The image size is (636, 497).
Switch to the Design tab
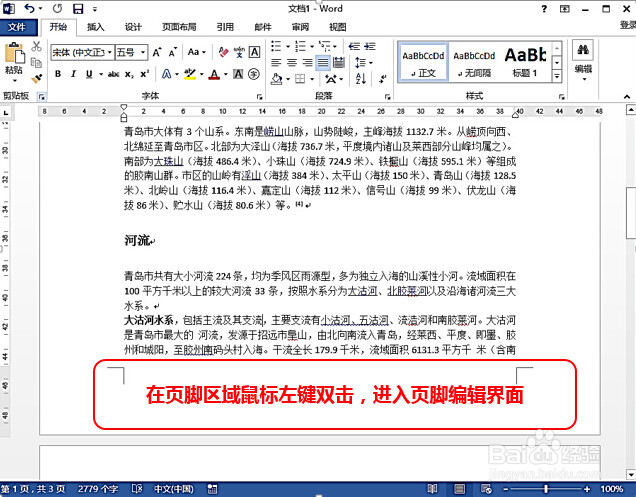pyautogui.click(x=133, y=27)
